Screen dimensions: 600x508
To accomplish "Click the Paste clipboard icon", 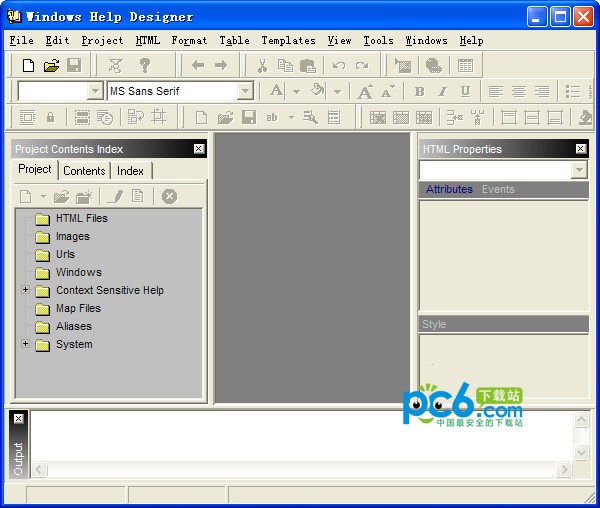I will pos(308,66).
